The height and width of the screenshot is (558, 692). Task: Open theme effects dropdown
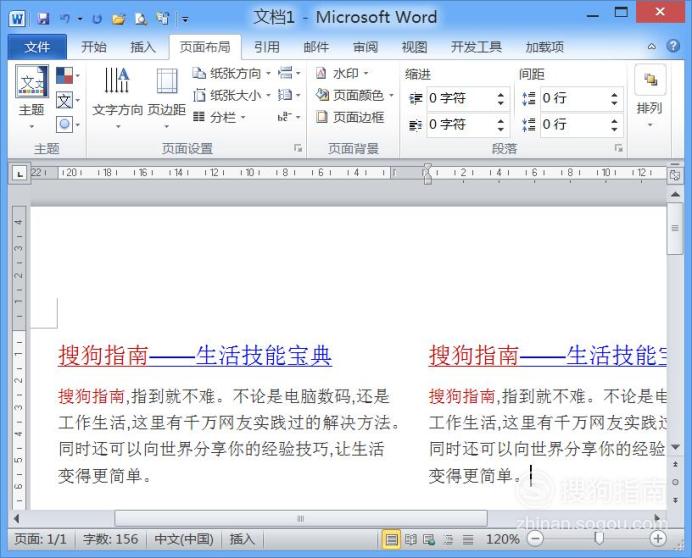click(68, 124)
